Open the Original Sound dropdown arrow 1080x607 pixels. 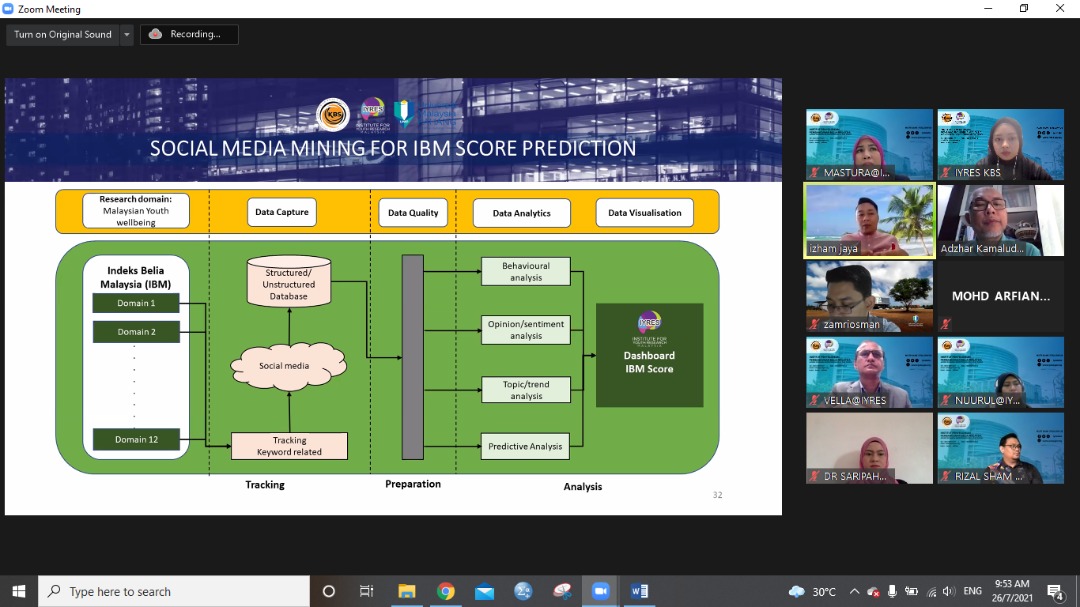click(126, 34)
